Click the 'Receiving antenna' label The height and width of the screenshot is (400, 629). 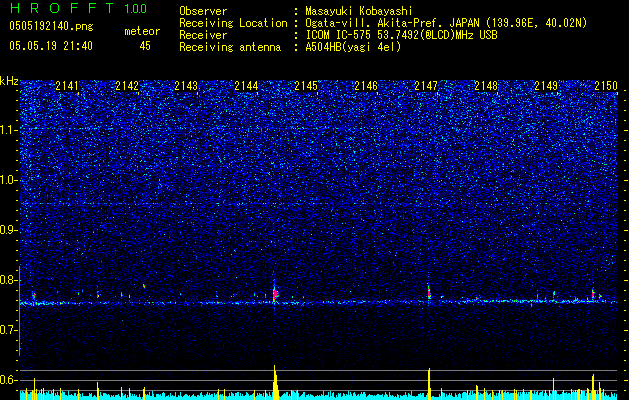(x=230, y=47)
